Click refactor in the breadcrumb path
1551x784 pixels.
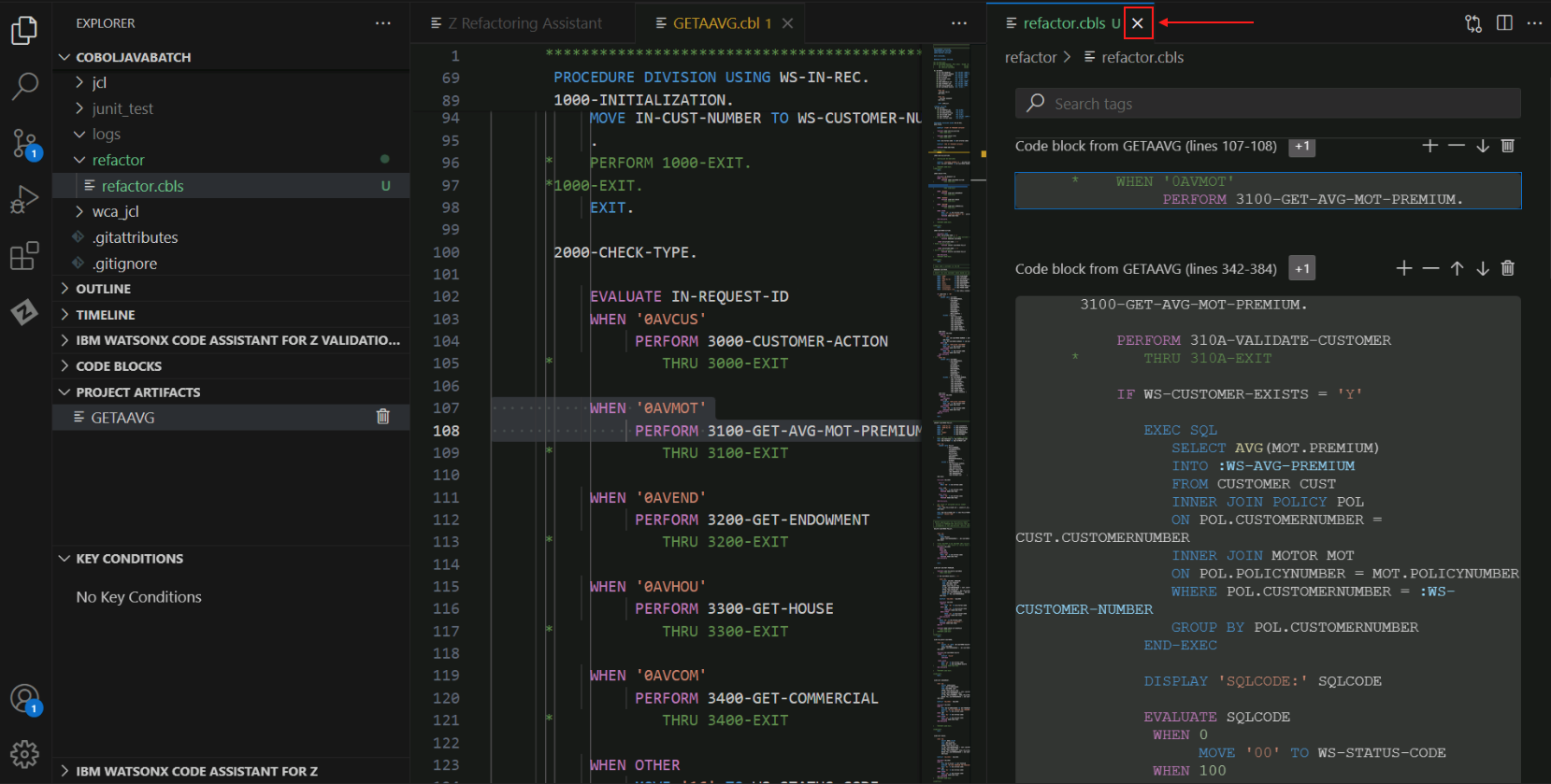[x=1030, y=57]
